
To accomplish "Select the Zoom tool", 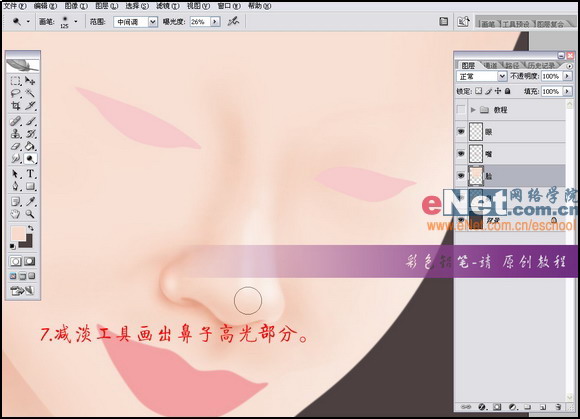I will coord(30,214).
